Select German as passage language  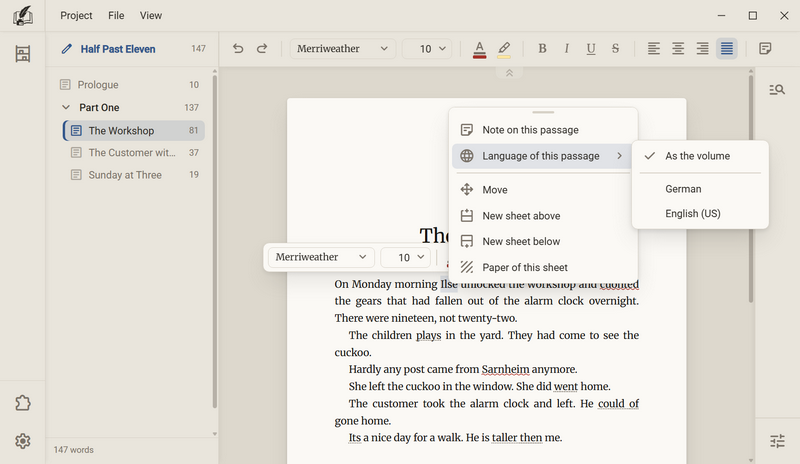click(x=700, y=189)
